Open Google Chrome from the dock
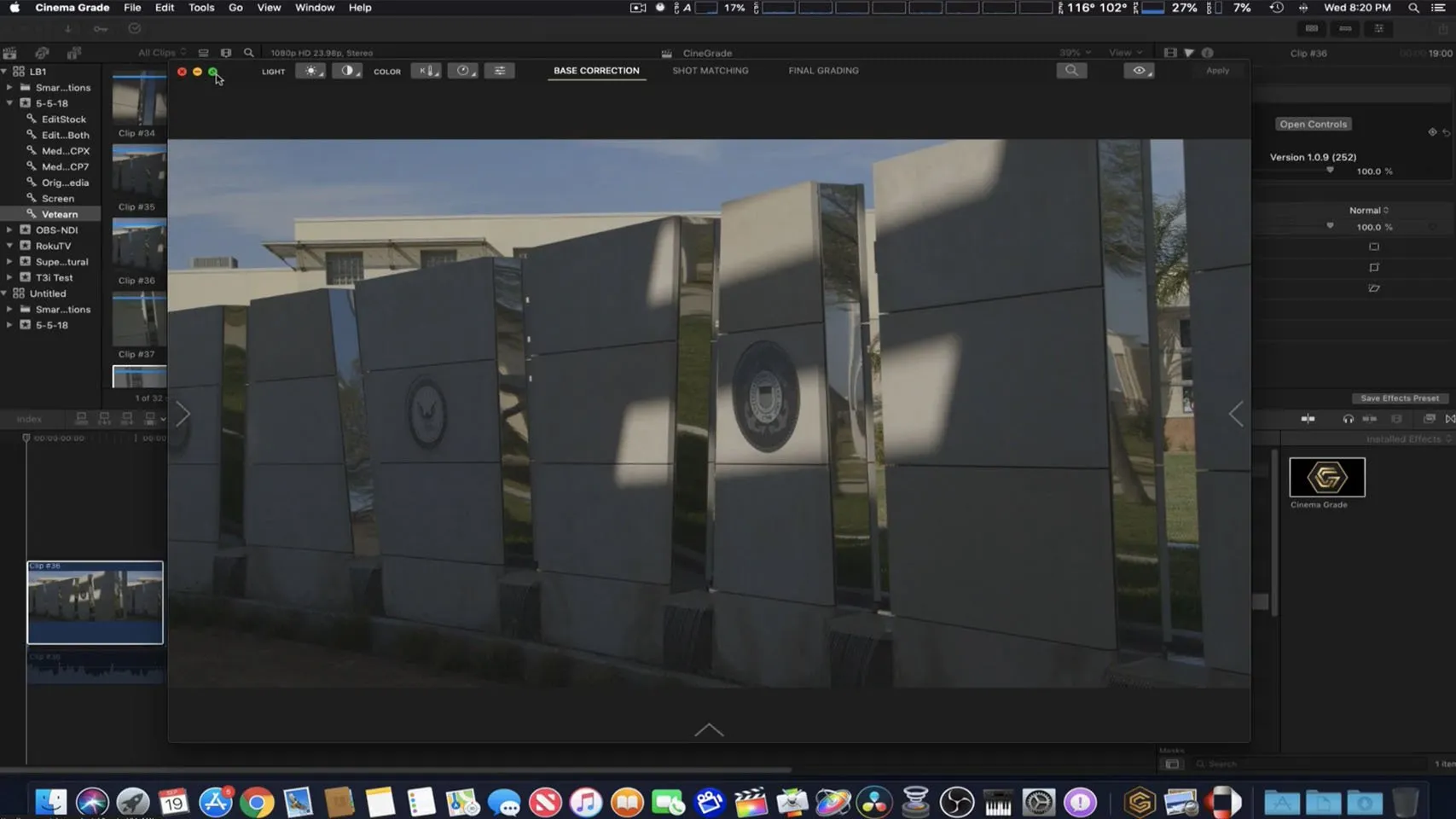The image size is (1456, 819). point(257,802)
